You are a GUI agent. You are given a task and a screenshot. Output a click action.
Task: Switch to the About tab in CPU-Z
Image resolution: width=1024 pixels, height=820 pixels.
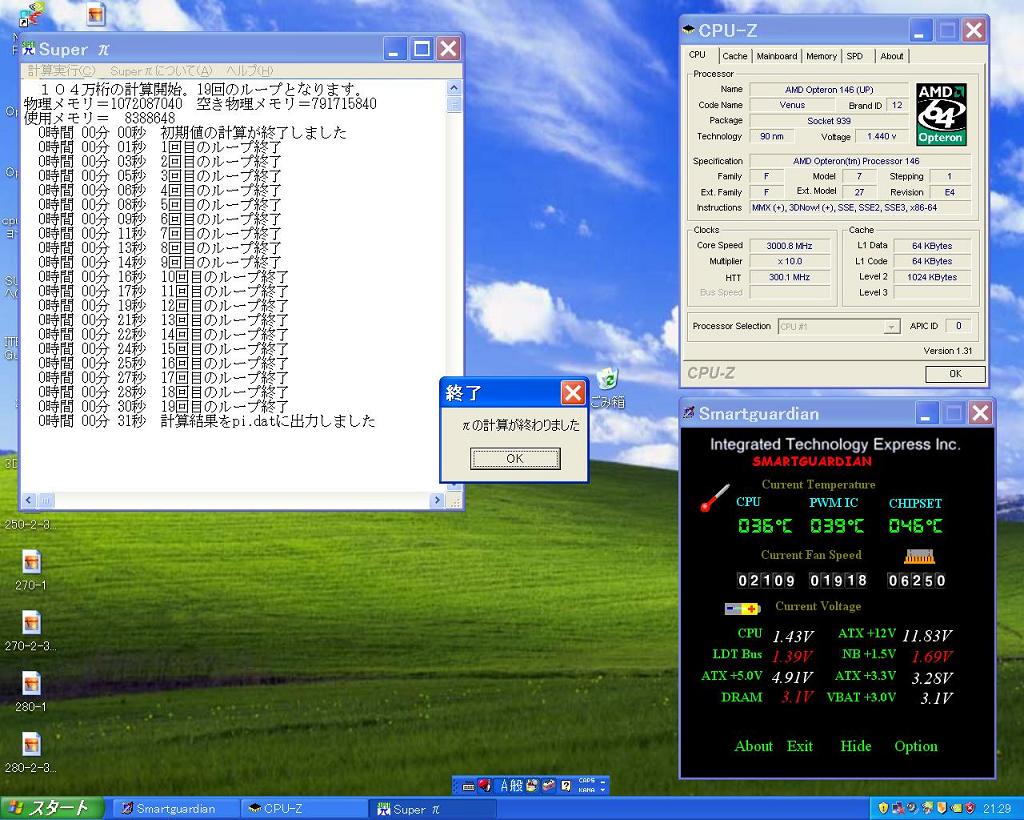coord(891,56)
